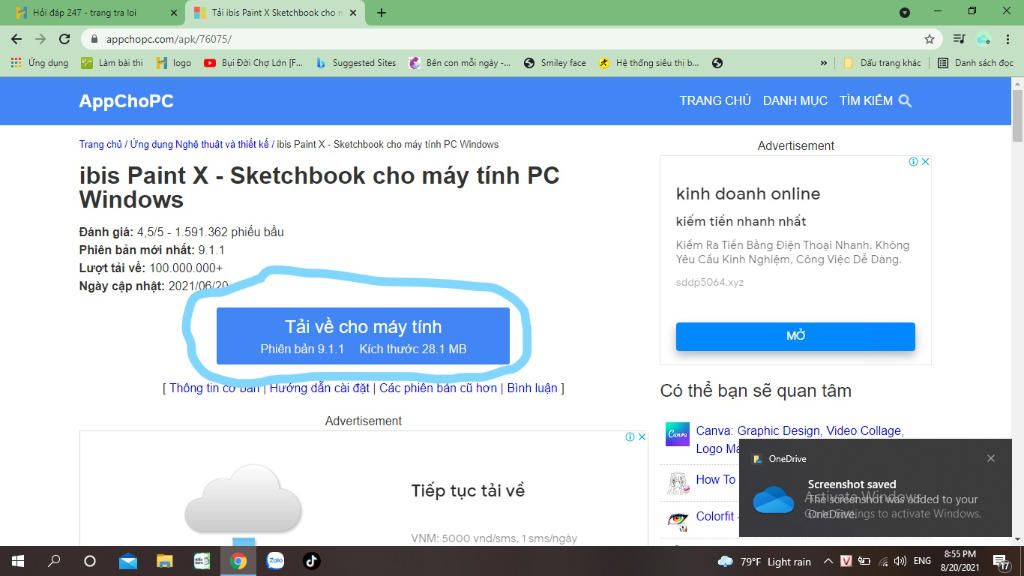Screen dimensions: 1024x576
Task: Close the Hỏi đáp 247 tab
Action: pyautogui.click(x=174, y=12)
